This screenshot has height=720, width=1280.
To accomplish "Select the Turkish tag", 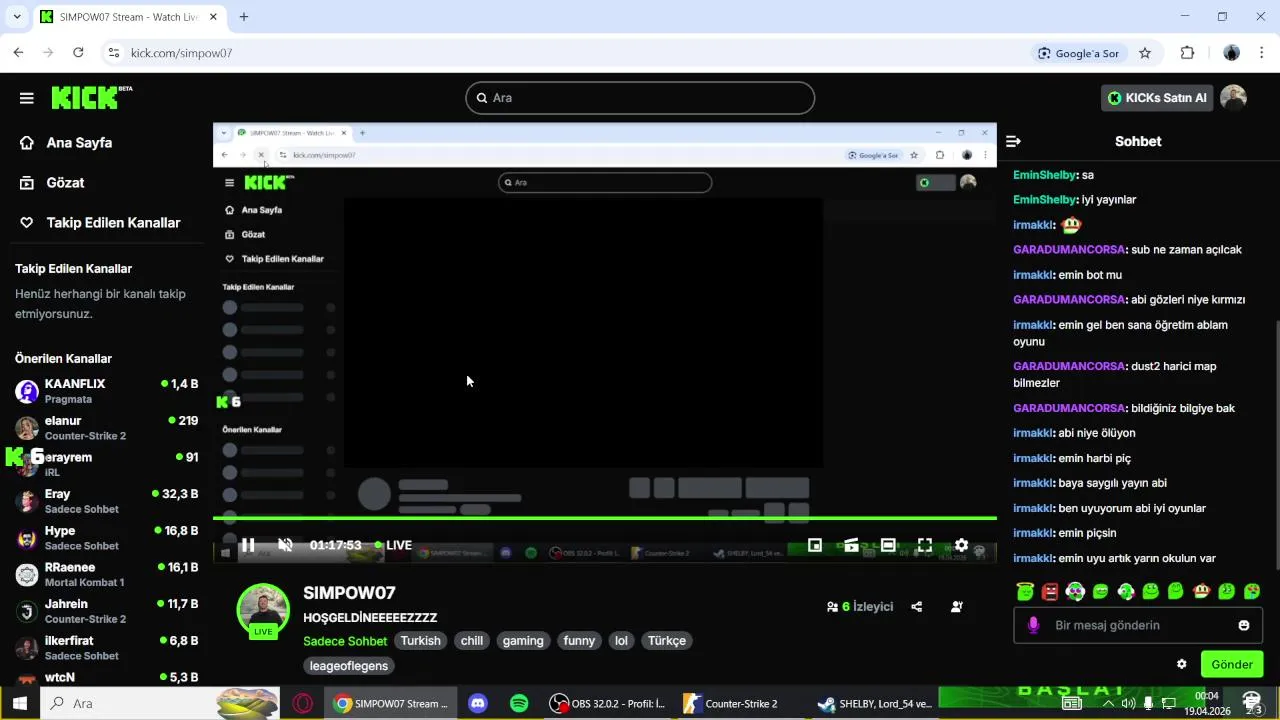I will tap(421, 641).
